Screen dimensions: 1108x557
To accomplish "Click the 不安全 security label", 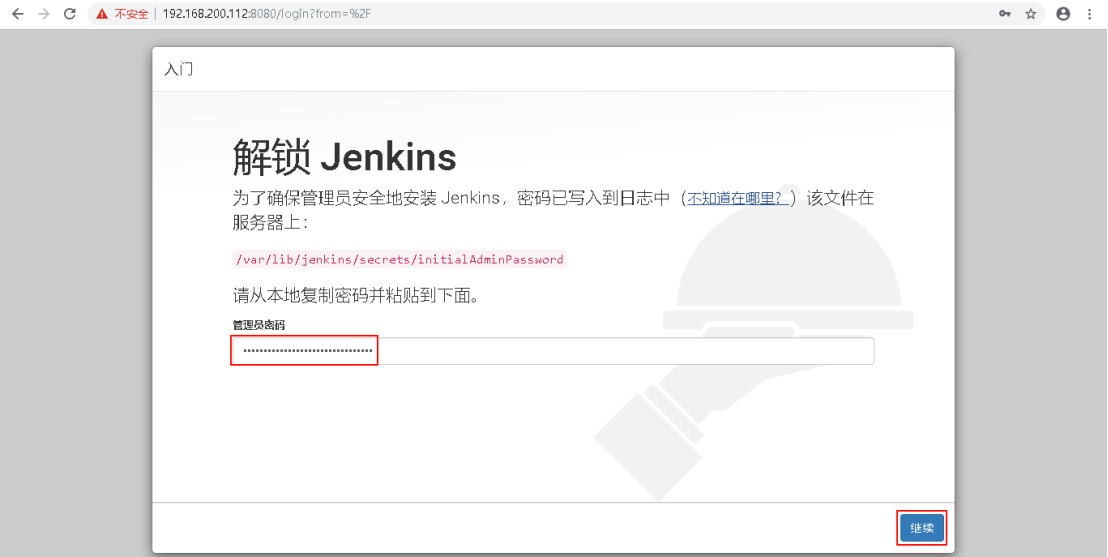I will click(131, 13).
